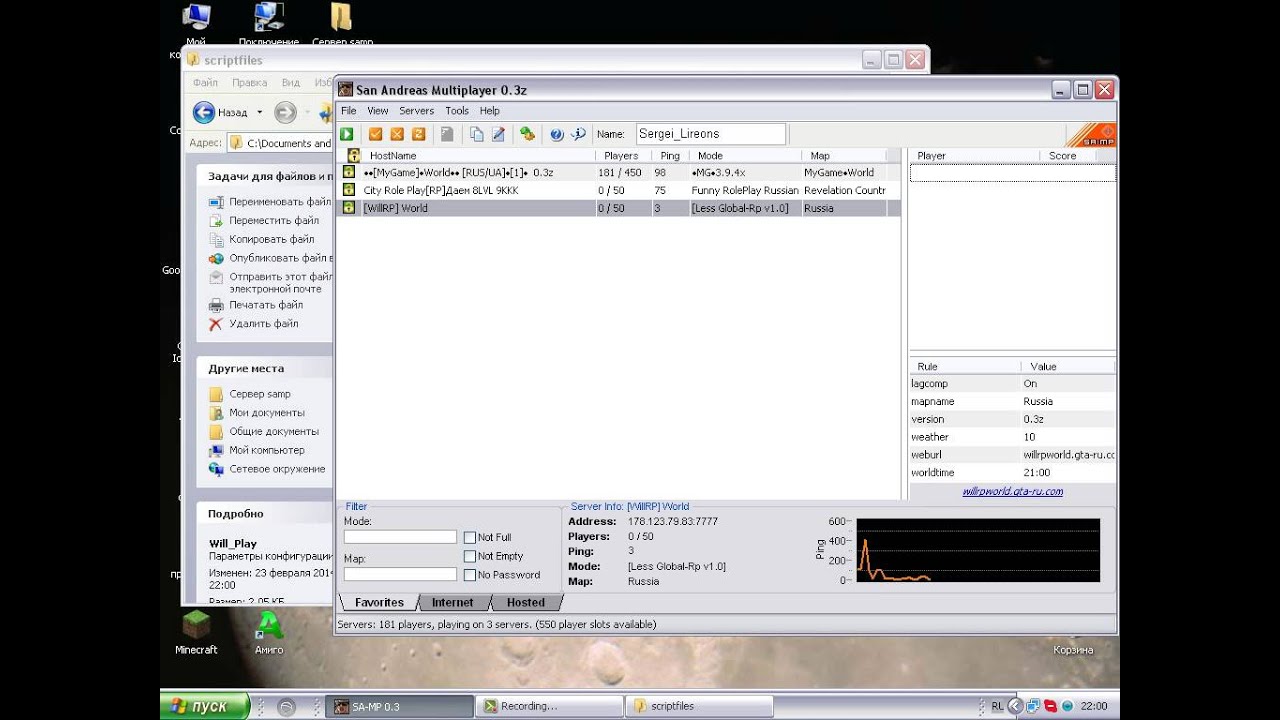Sort servers by the Ping column header
Viewport: 1280px width, 720px height.
[674, 155]
